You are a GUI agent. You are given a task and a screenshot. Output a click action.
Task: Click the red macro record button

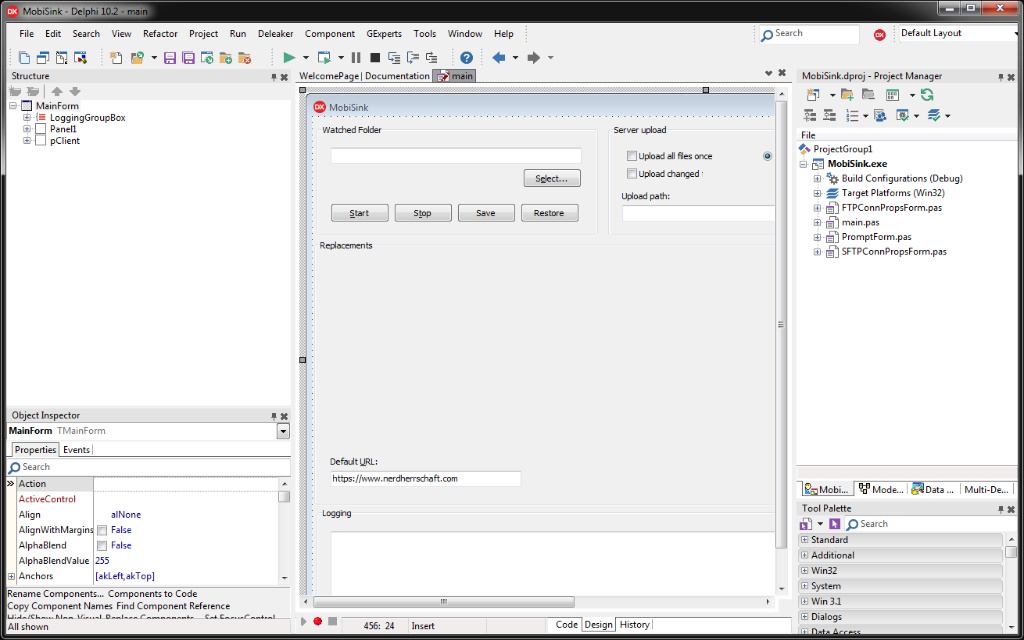pyautogui.click(x=318, y=621)
